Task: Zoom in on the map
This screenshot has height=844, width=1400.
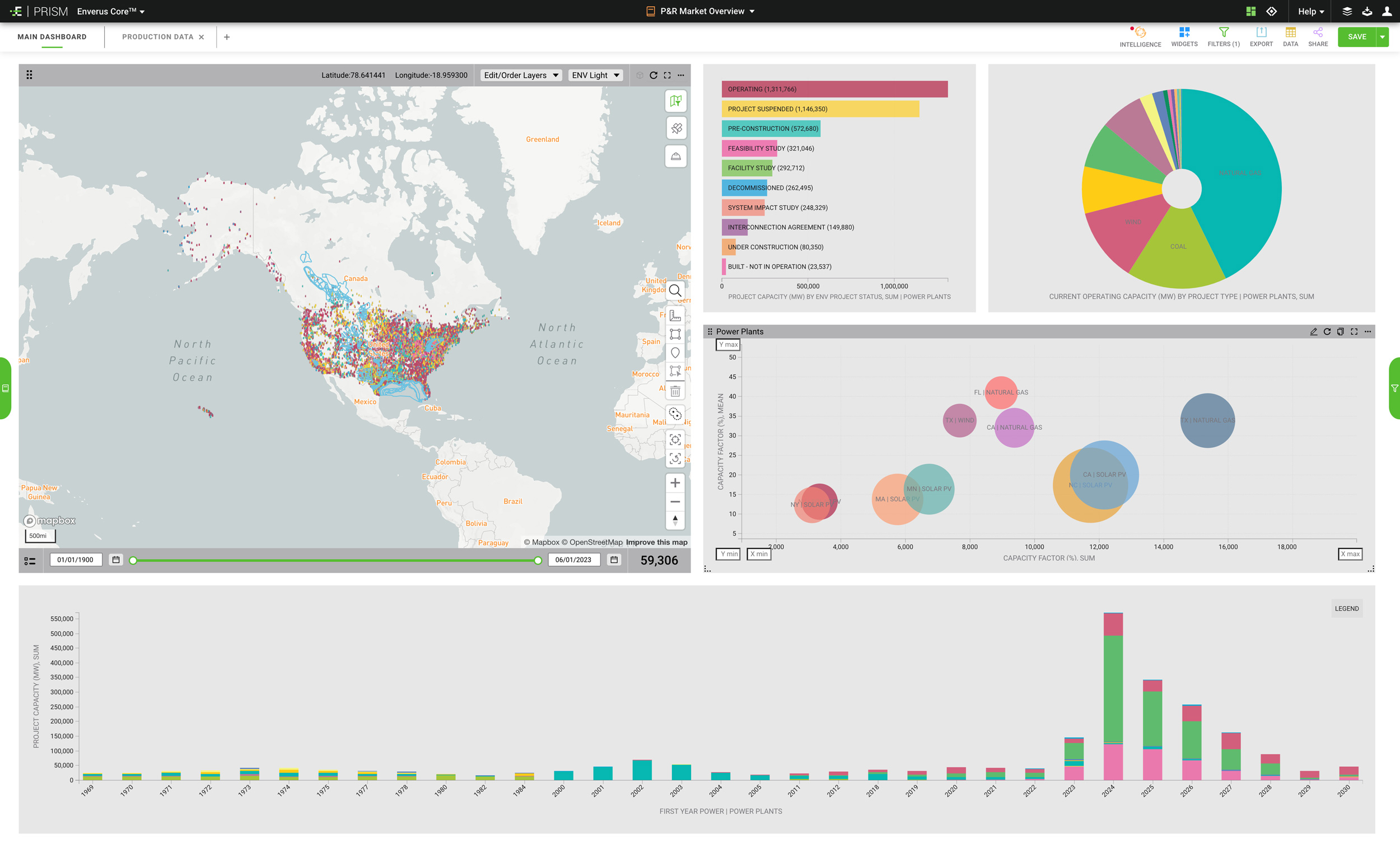Action: click(x=675, y=483)
